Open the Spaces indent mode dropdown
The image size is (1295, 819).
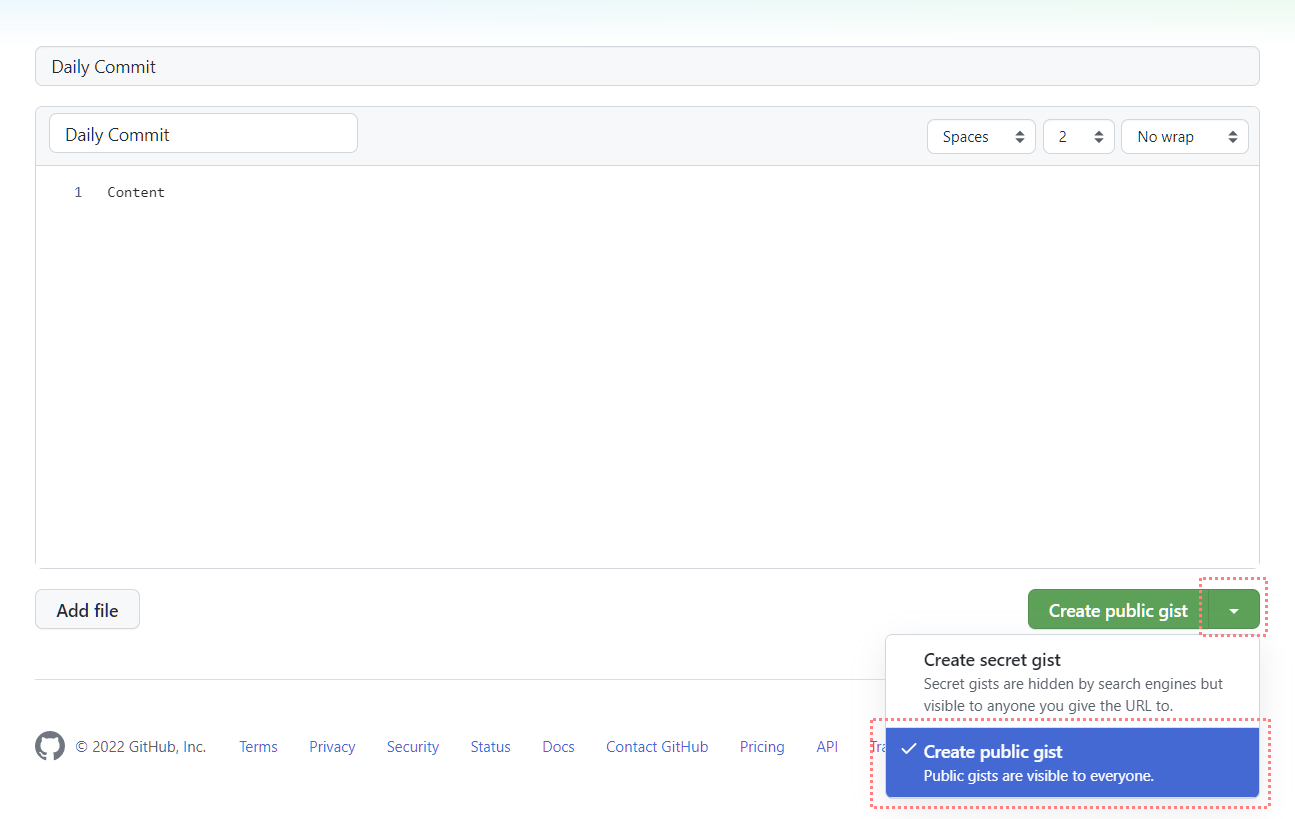(981, 137)
